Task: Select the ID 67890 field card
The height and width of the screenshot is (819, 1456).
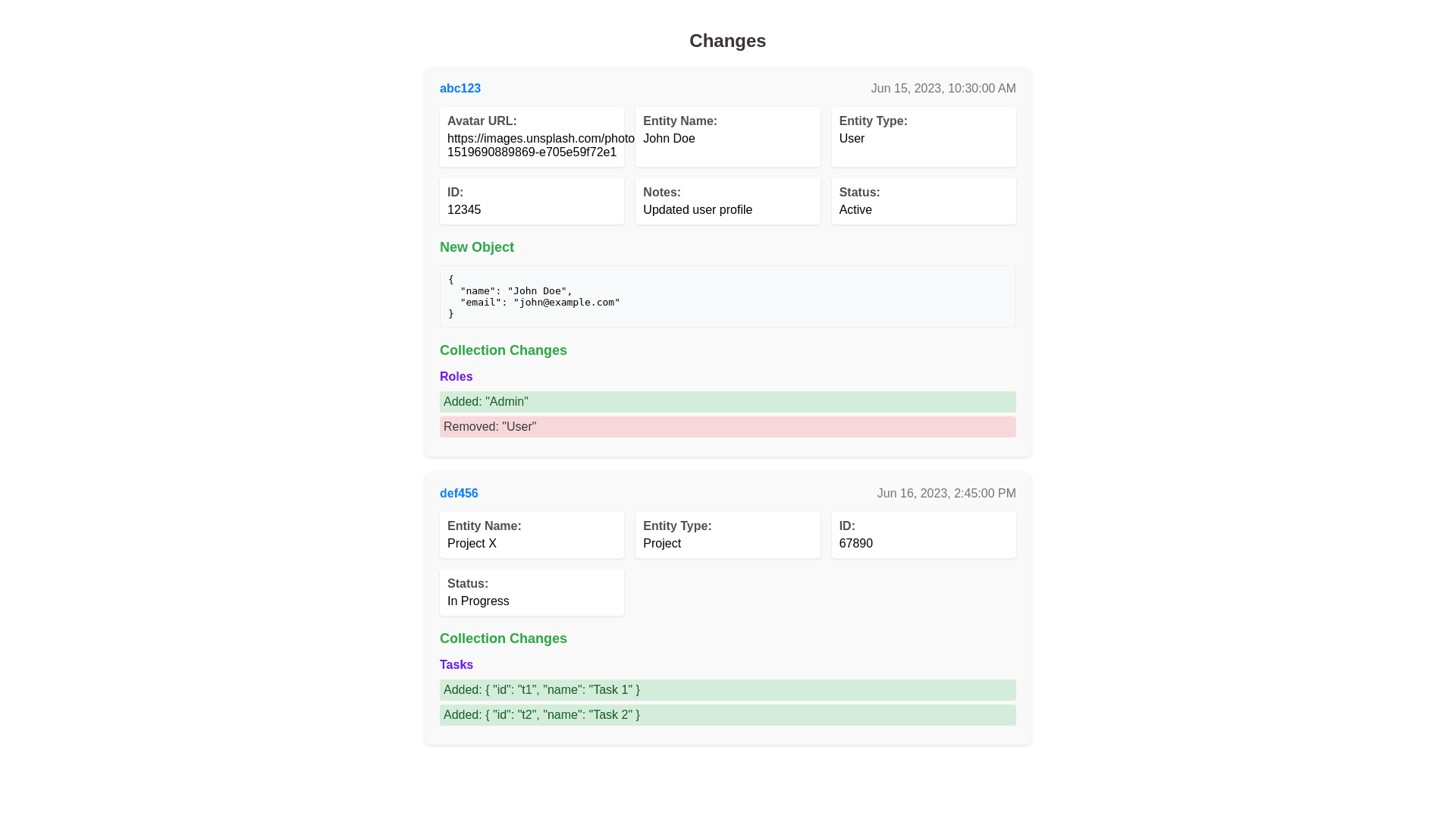Action: pyautogui.click(x=923, y=535)
